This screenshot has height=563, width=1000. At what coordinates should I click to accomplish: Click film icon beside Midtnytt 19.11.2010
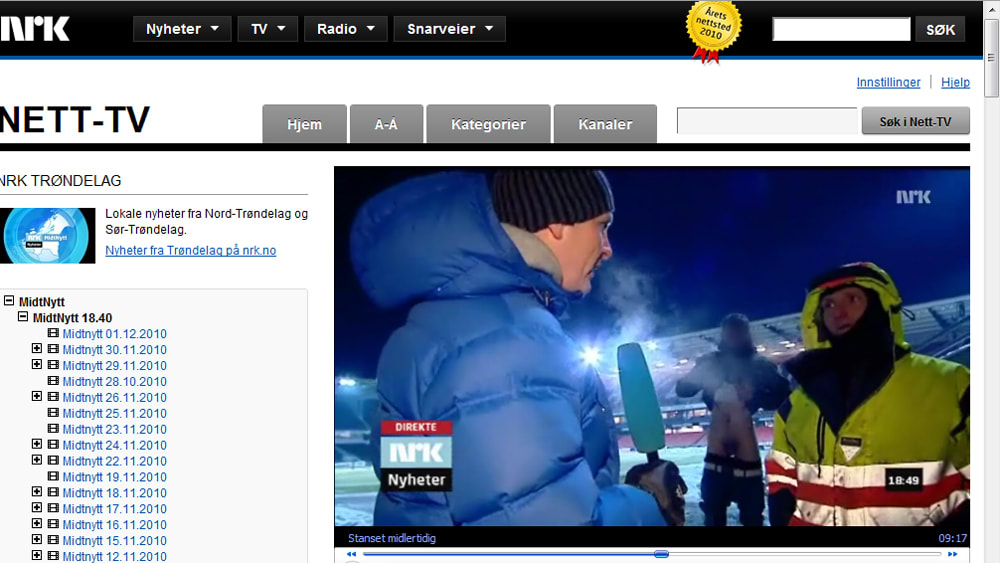pos(53,477)
